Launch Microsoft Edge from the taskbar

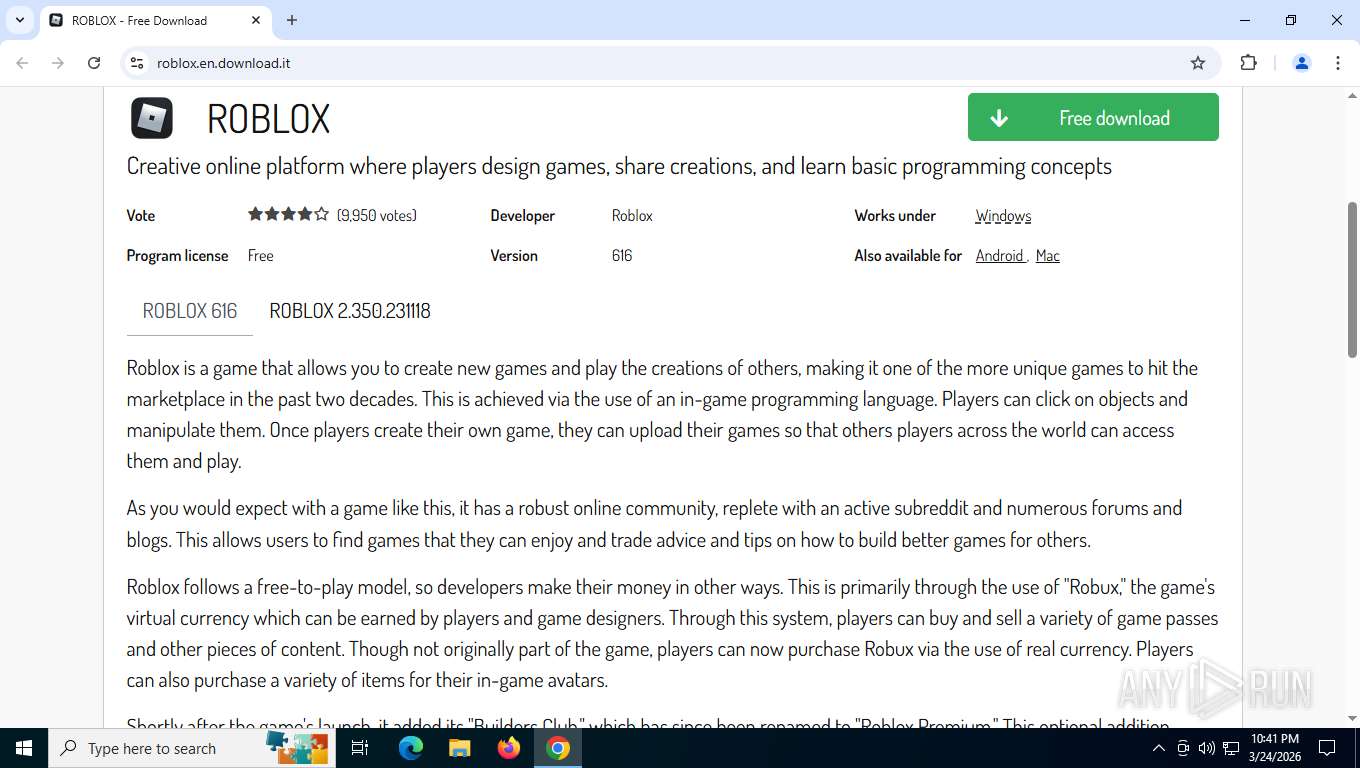411,748
